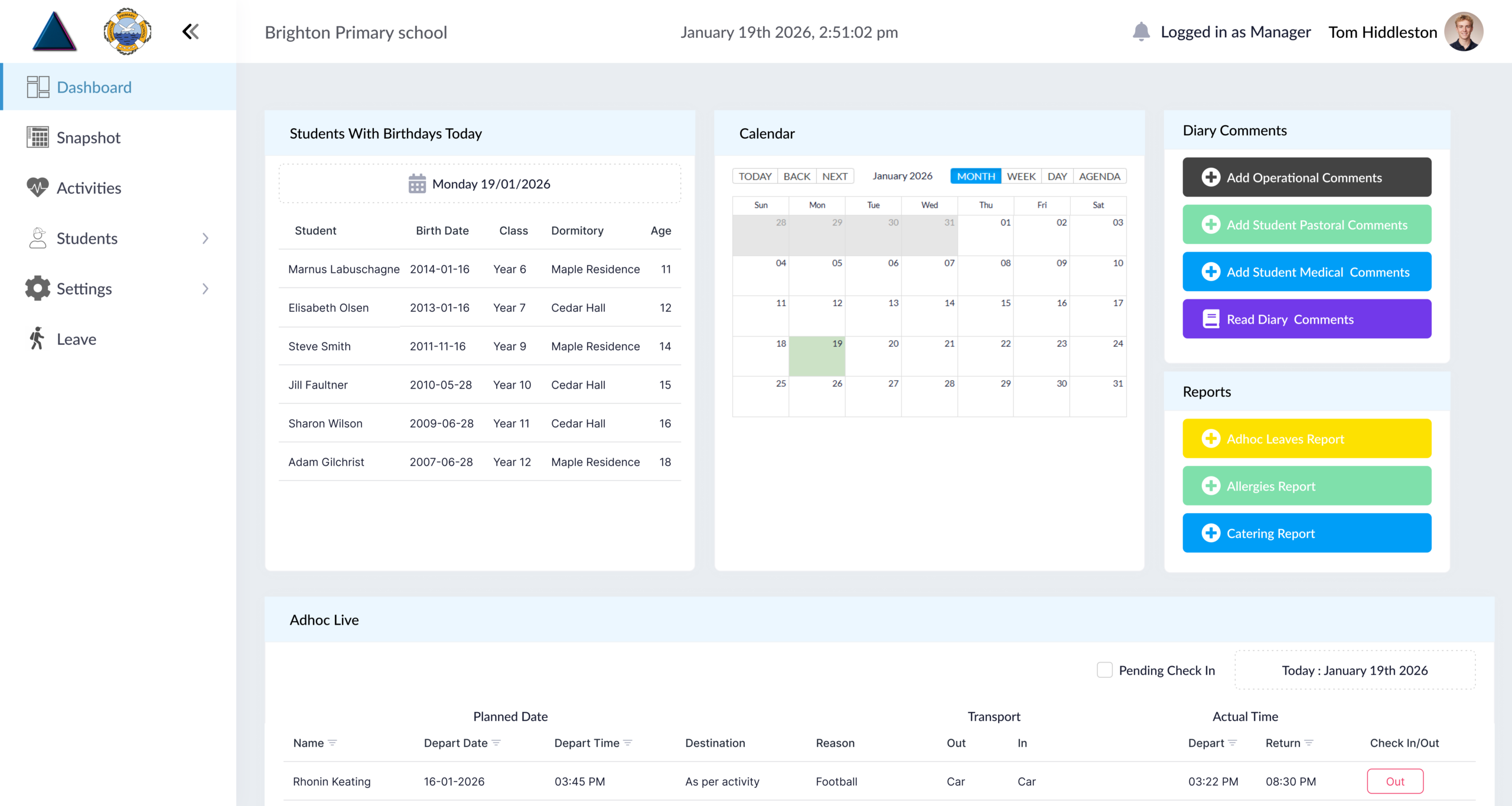Open the Name column filter in Adhoc Live
1512x806 pixels.
[x=334, y=743]
